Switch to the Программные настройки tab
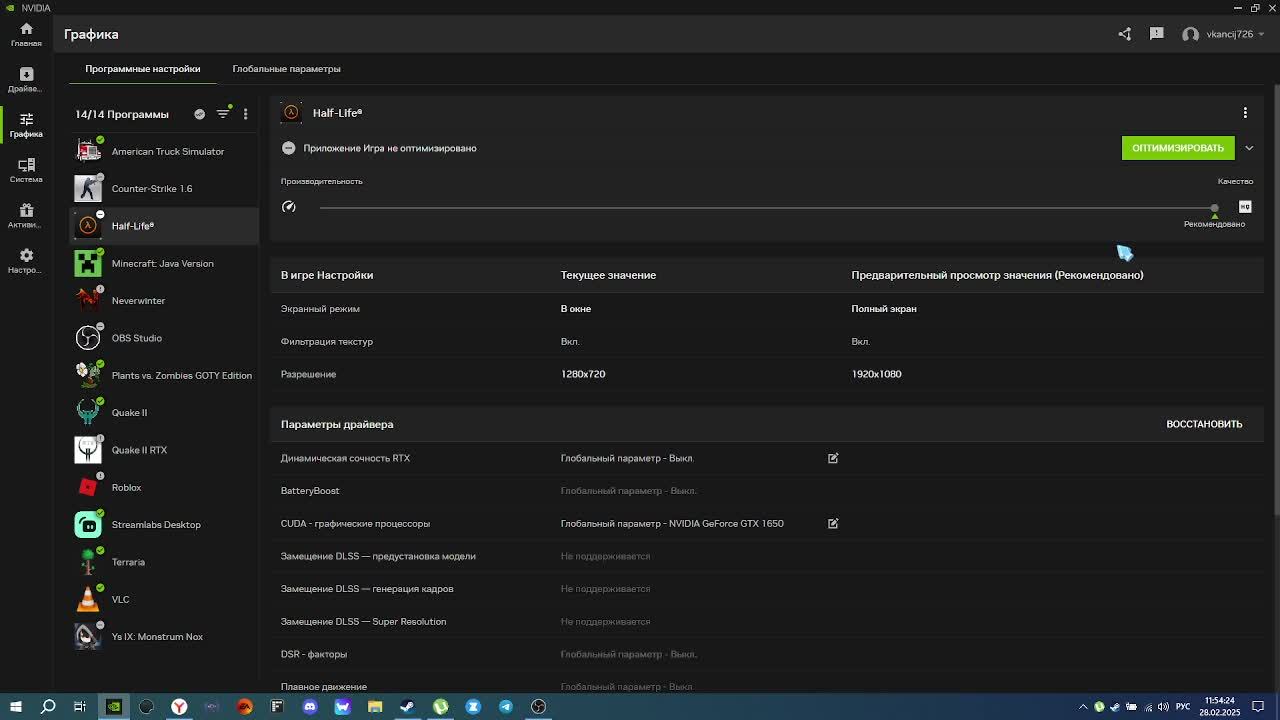The width and height of the screenshot is (1280, 720). pos(143,69)
